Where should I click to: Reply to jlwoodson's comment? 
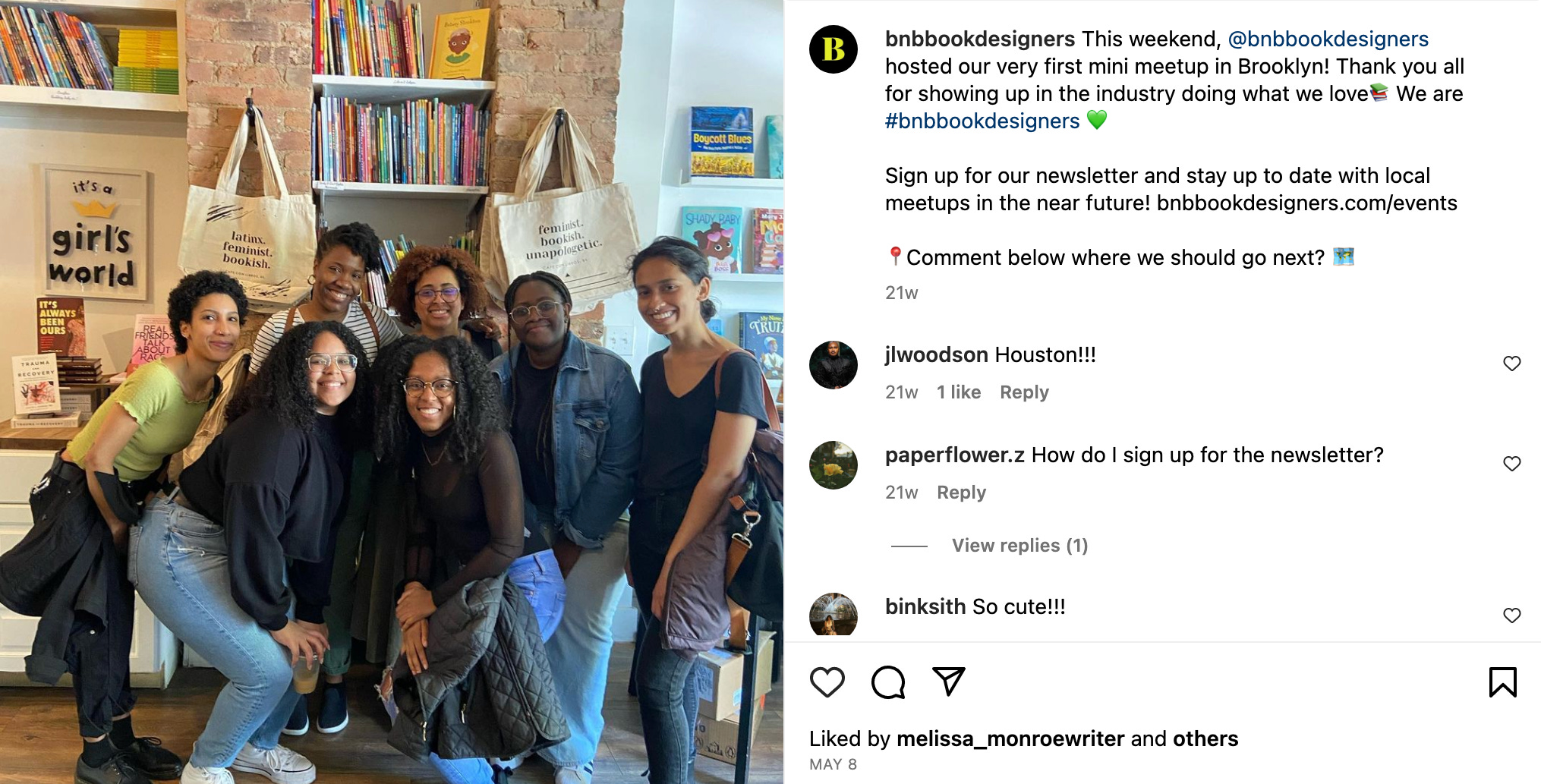pos(1024,392)
